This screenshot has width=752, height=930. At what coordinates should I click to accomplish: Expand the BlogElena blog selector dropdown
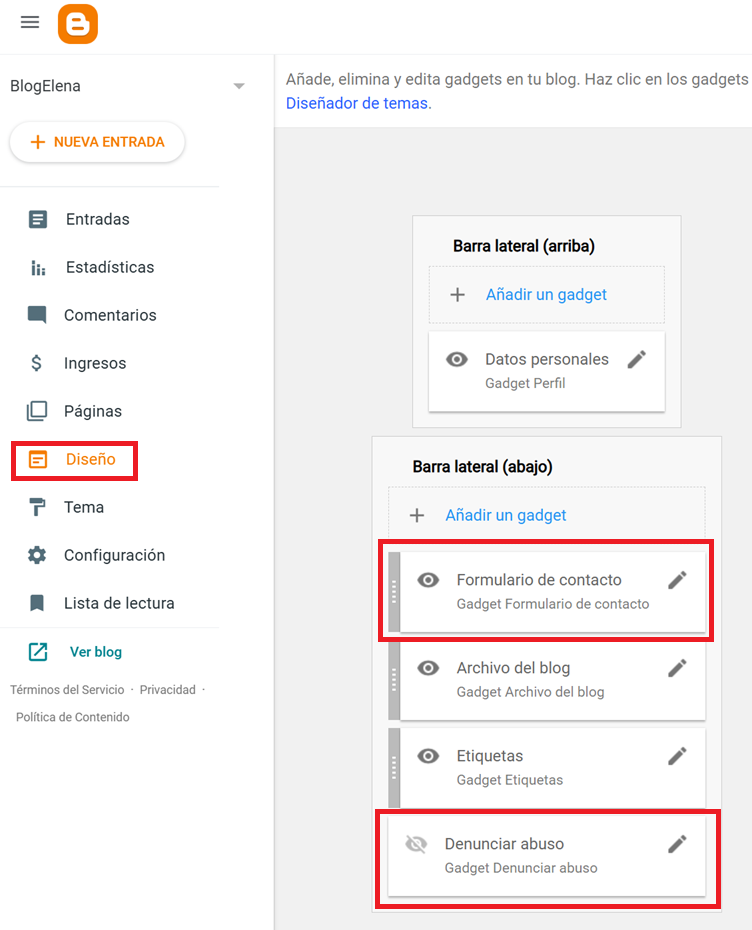(239, 86)
